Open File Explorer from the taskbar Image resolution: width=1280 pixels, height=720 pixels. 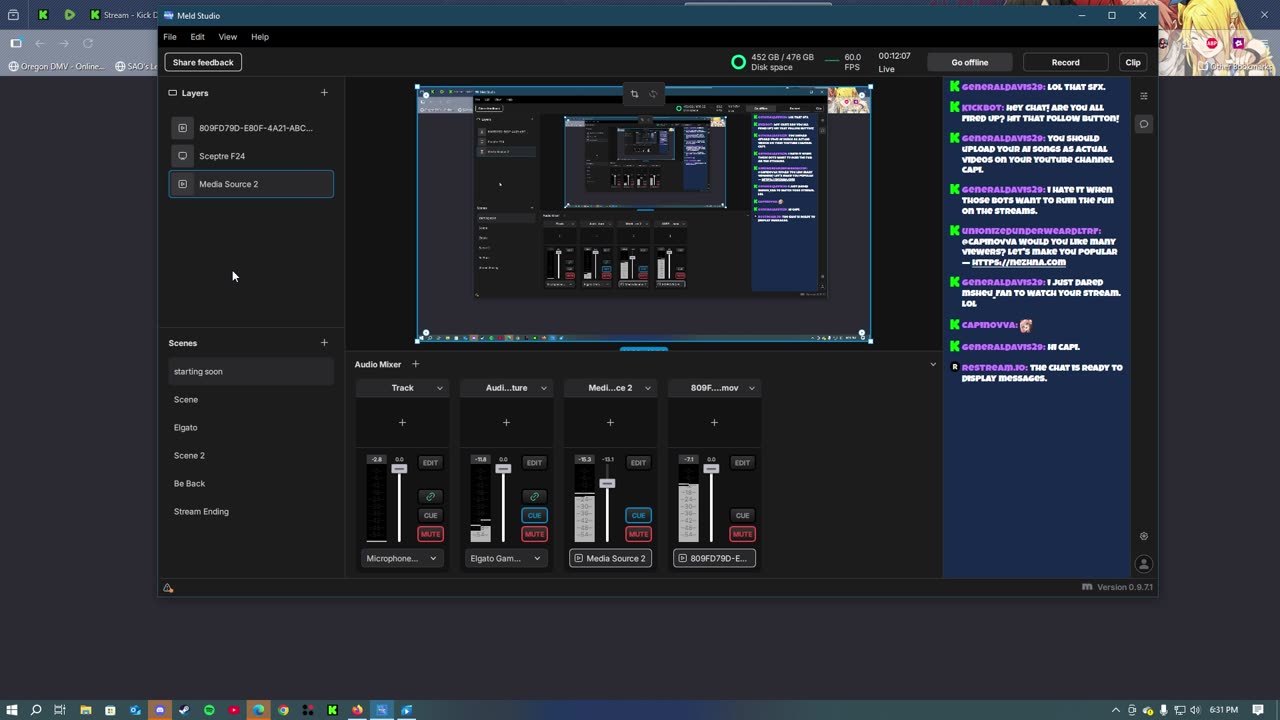point(85,710)
